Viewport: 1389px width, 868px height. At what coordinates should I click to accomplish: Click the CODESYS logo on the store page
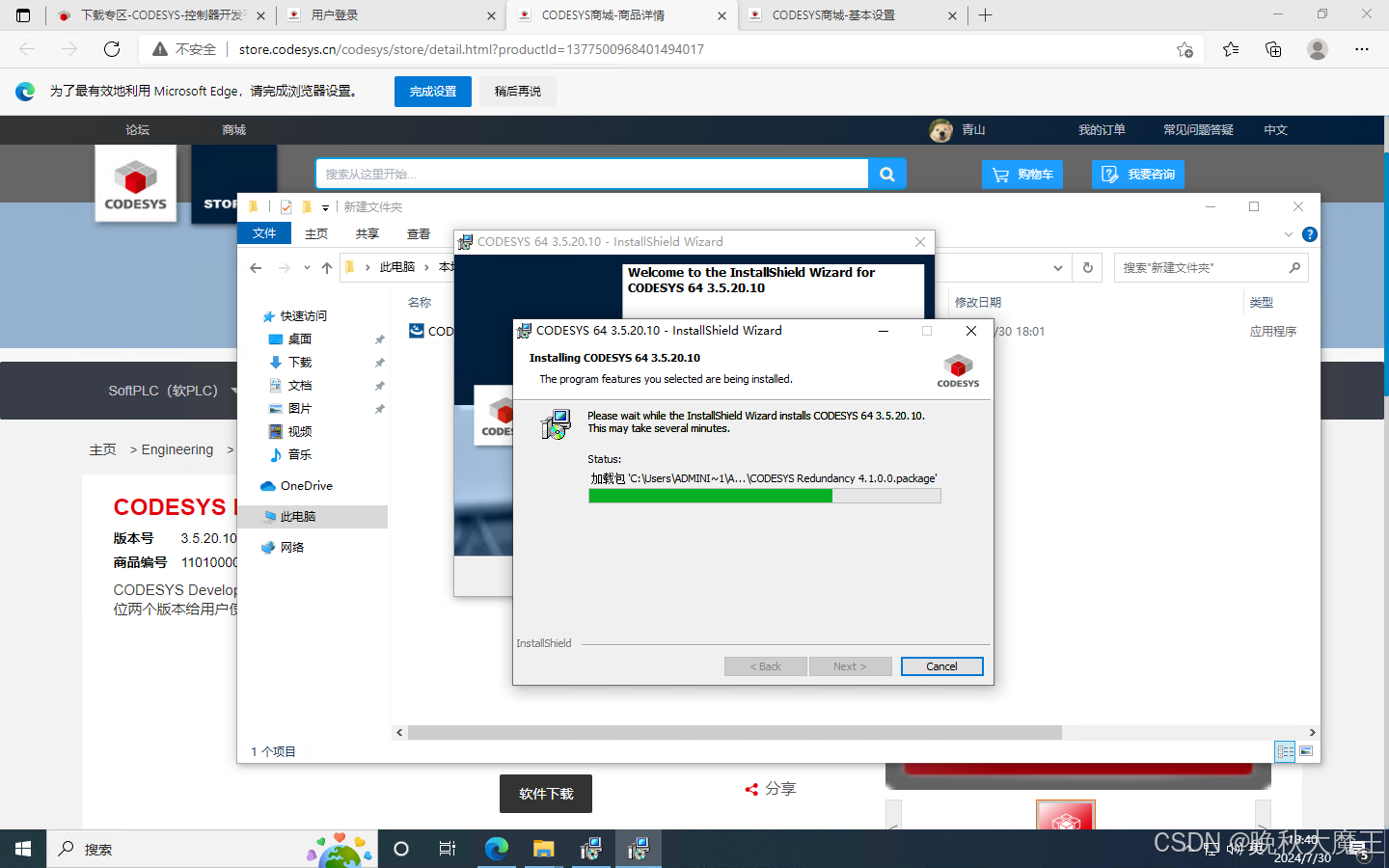pyautogui.click(x=136, y=183)
